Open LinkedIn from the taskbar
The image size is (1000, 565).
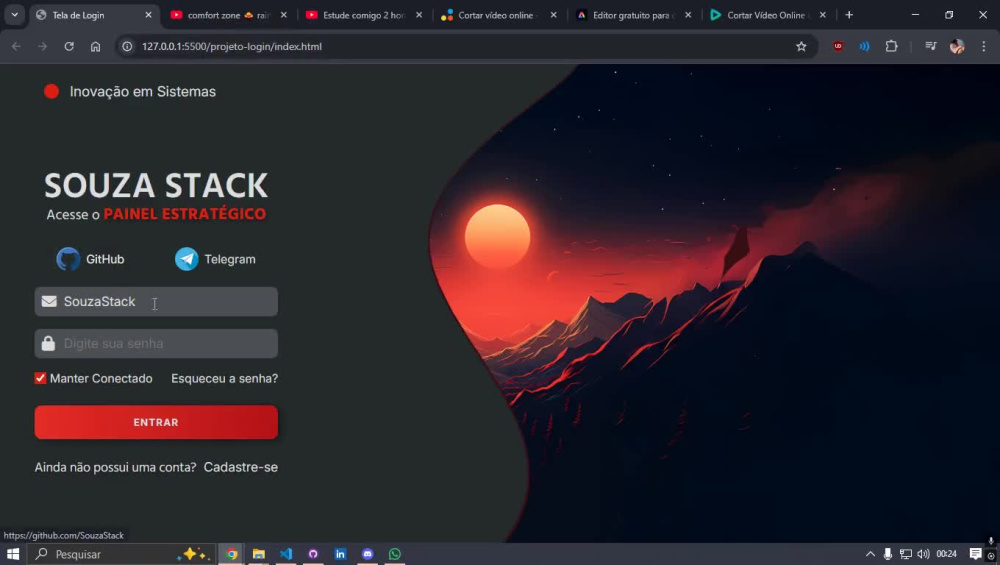(x=341, y=554)
